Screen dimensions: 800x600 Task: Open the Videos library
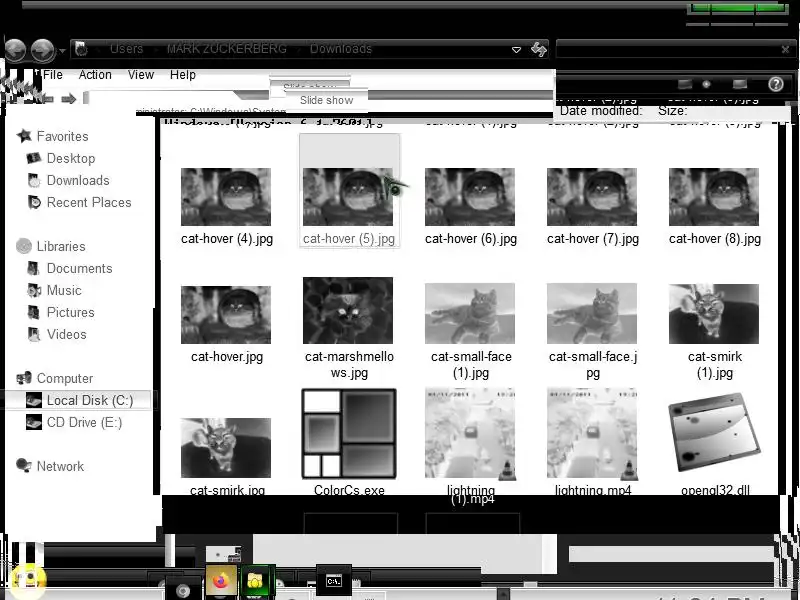[x=66, y=334]
